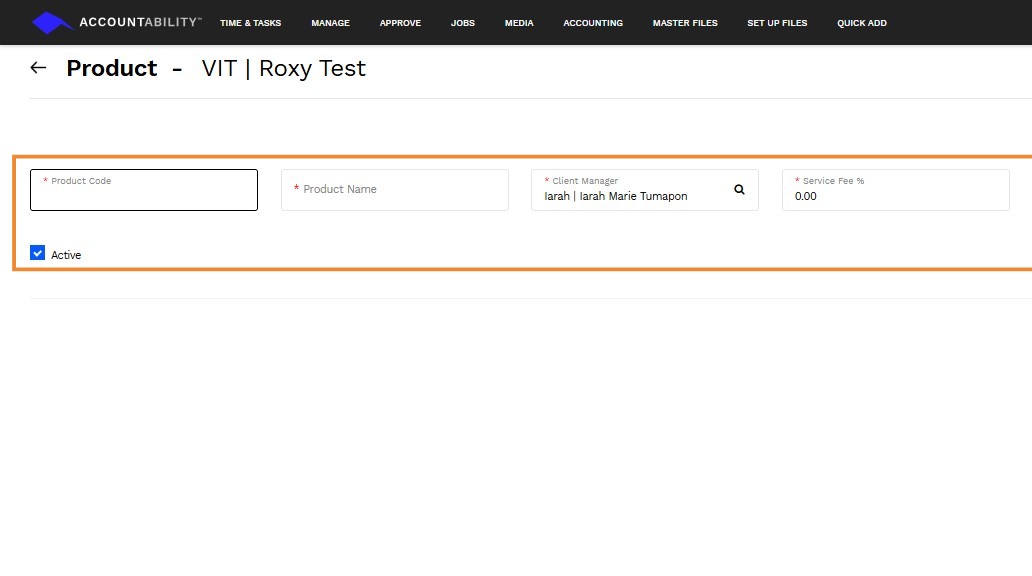The width and height of the screenshot is (1032, 576).
Task: Uncheck the Active checkbox
Action: coord(38,253)
